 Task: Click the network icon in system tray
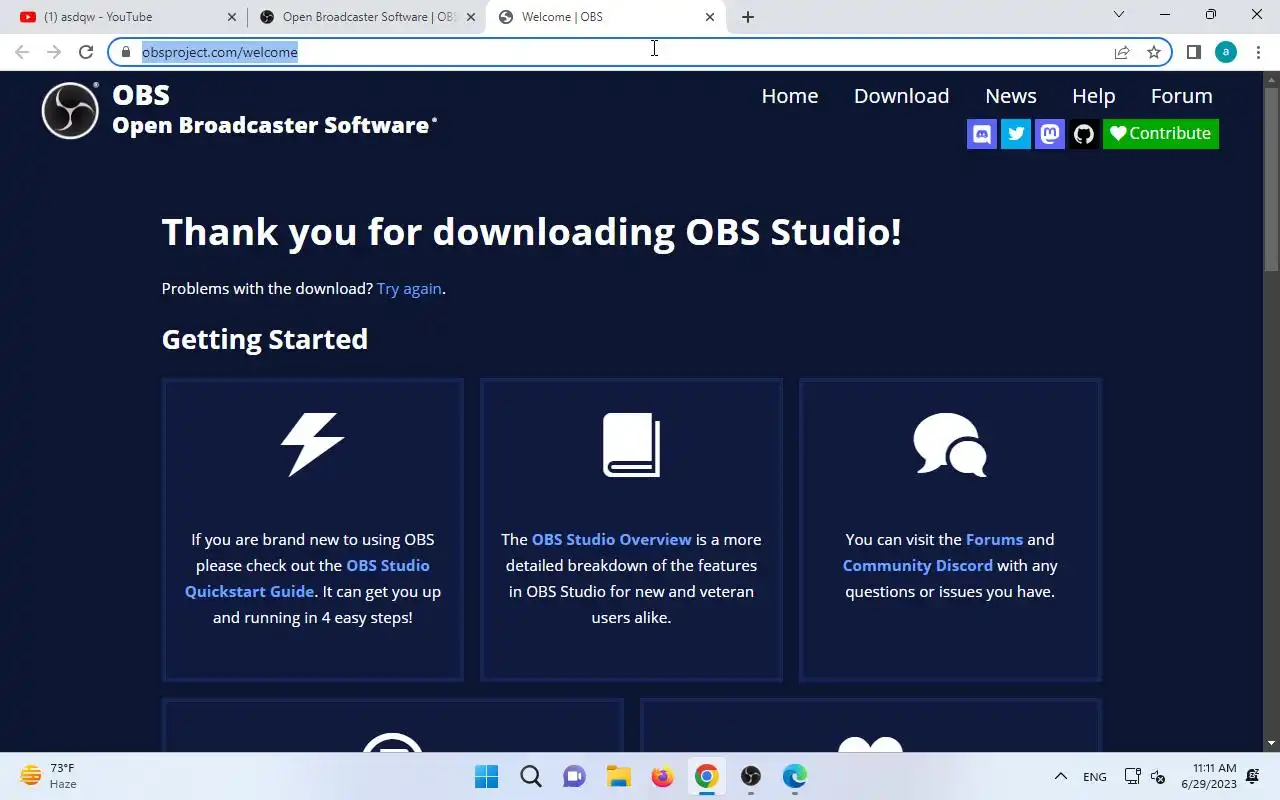[1132, 776]
